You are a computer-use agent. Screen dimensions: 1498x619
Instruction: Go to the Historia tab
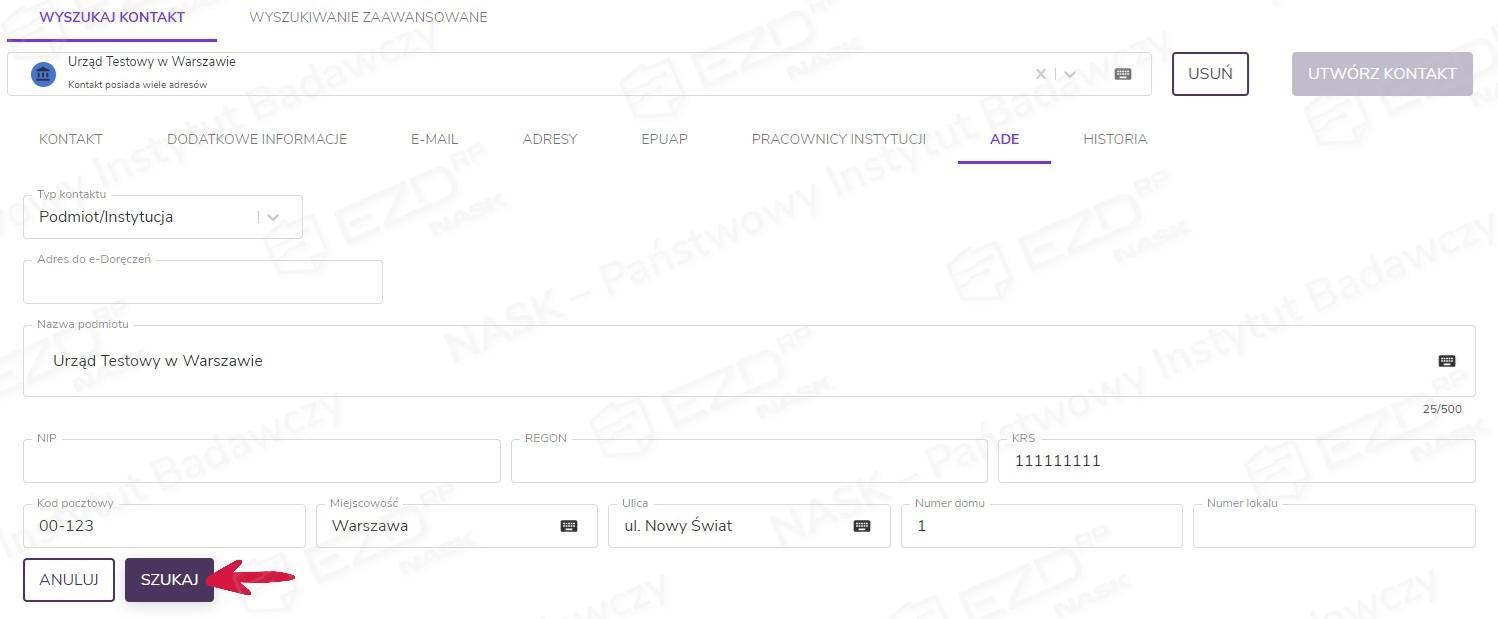(1115, 139)
